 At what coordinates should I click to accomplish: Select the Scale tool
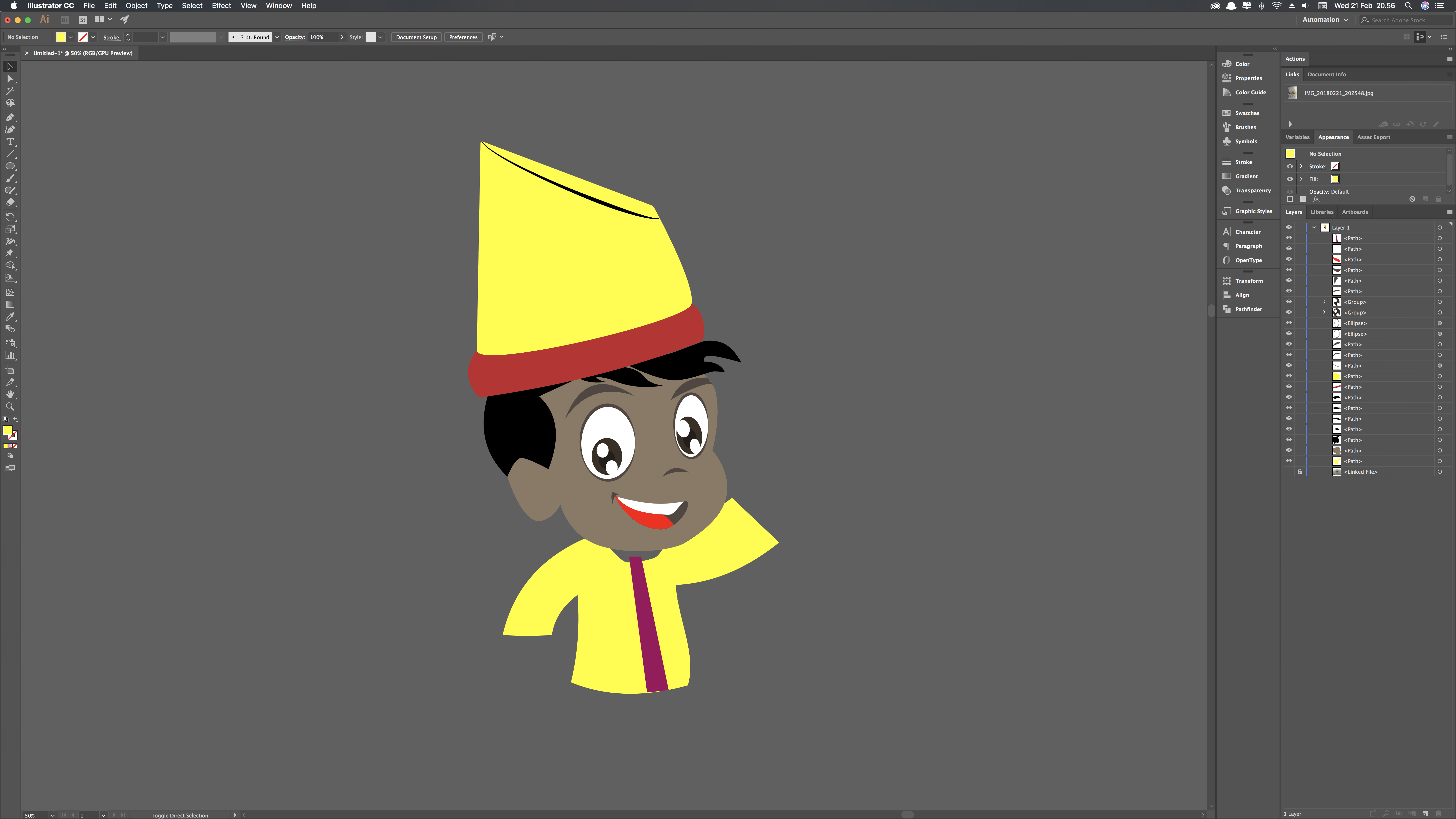coord(10,229)
